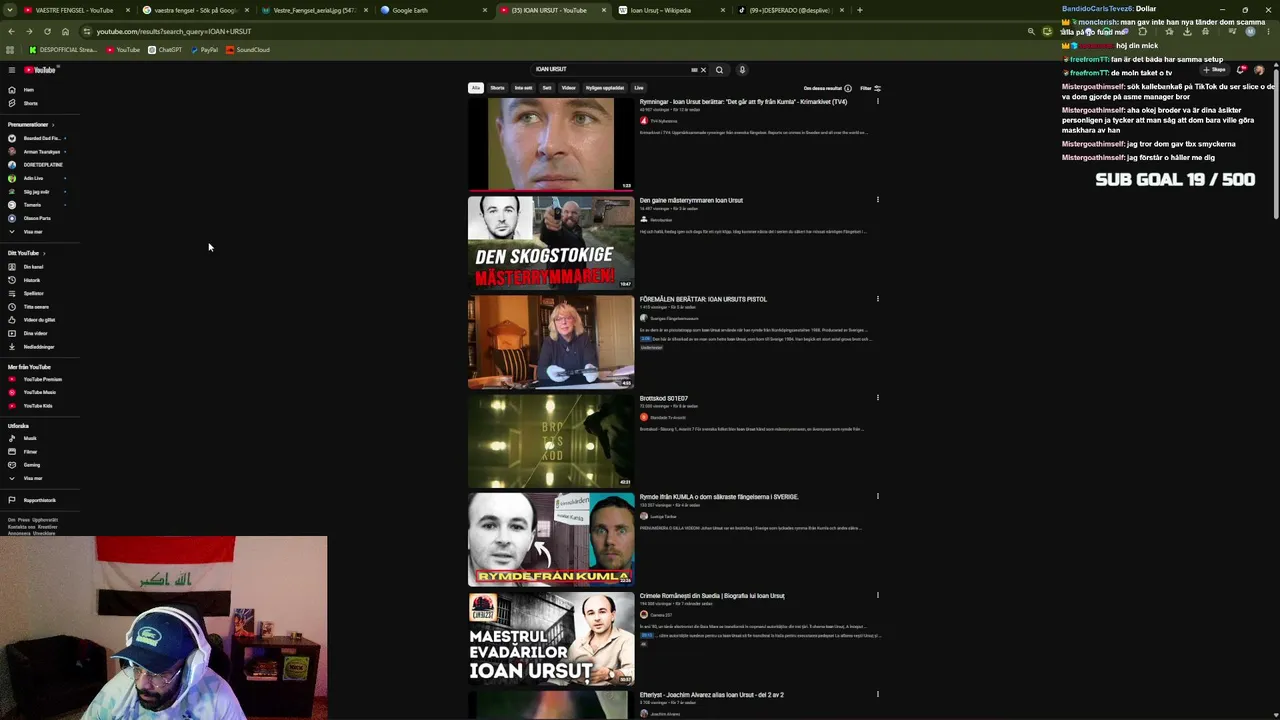Image resolution: width=1280 pixels, height=720 pixels.
Task: Open YouTube notifications bell
Action: [x=1241, y=70]
